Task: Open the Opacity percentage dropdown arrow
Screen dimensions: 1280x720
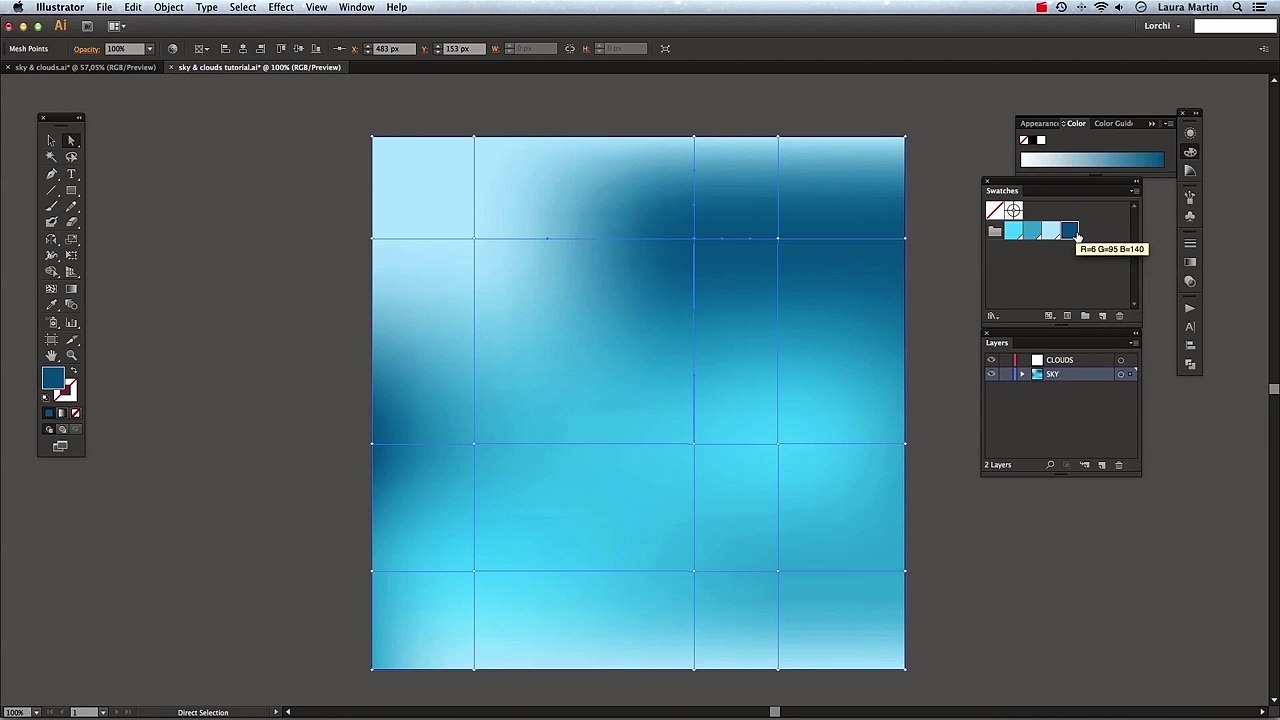Action: click(150, 49)
